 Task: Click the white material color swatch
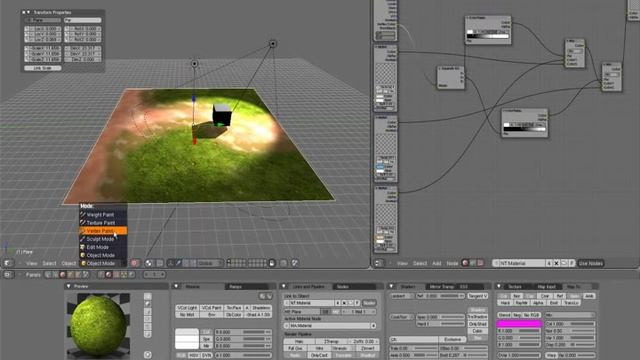point(187,332)
